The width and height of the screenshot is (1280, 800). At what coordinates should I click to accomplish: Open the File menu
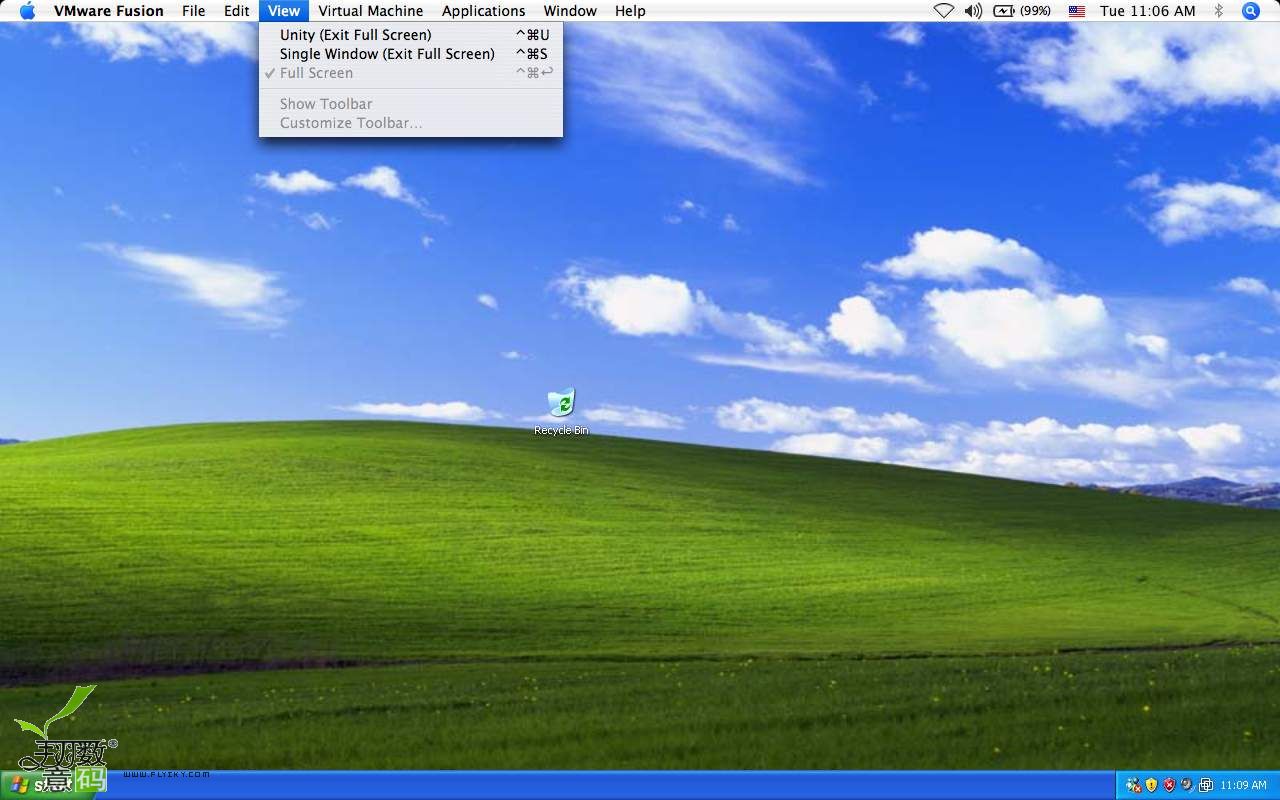click(193, 11)
